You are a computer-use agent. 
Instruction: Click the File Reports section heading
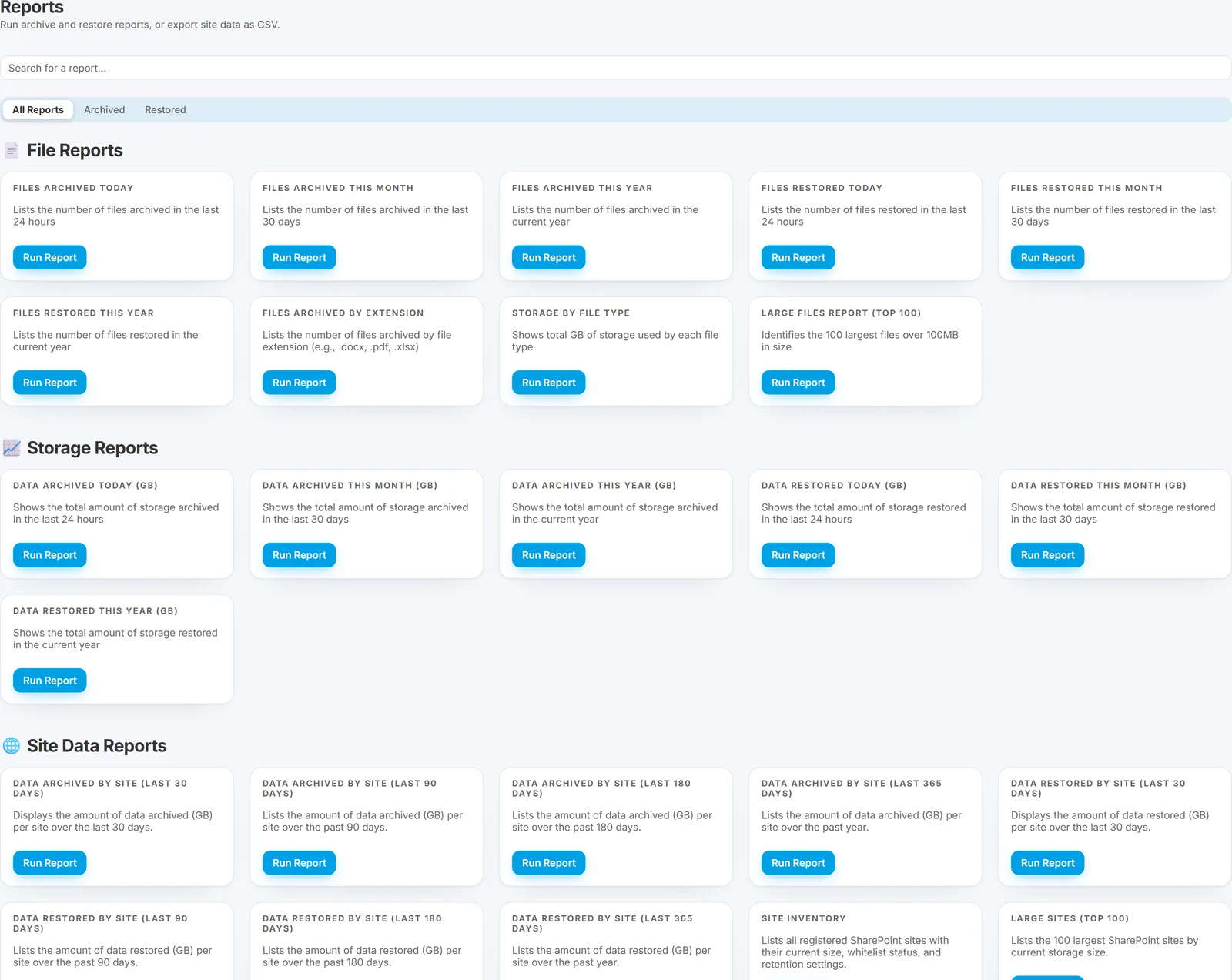75,150
